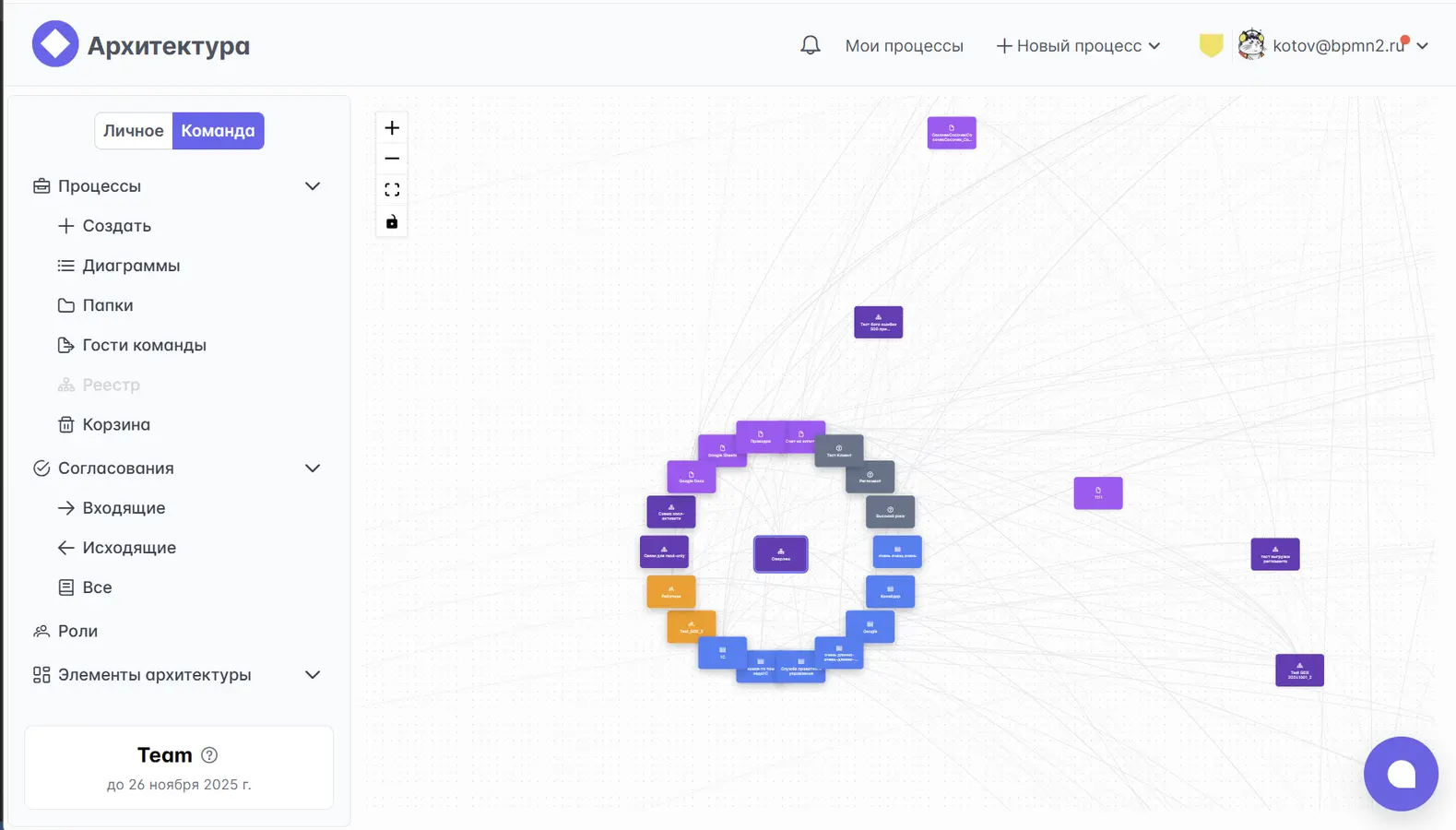Select the Команда toggle
The width and height of the screenshot is (1456, 830).
[x=218, y=131]
